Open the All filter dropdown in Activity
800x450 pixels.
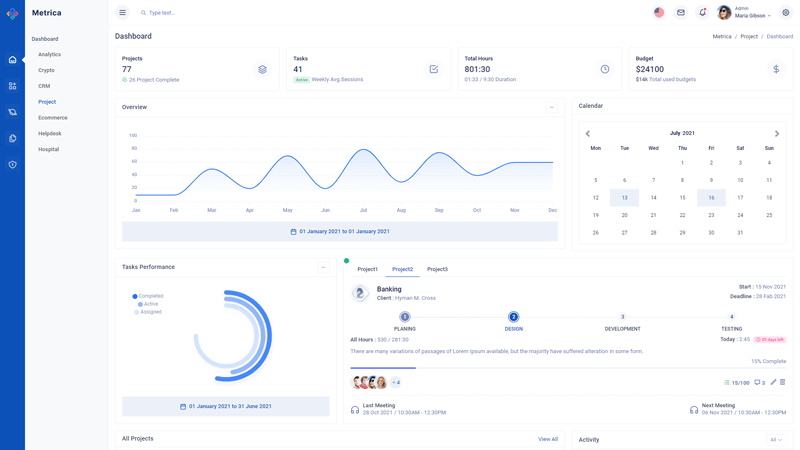[x=776, y=440]
